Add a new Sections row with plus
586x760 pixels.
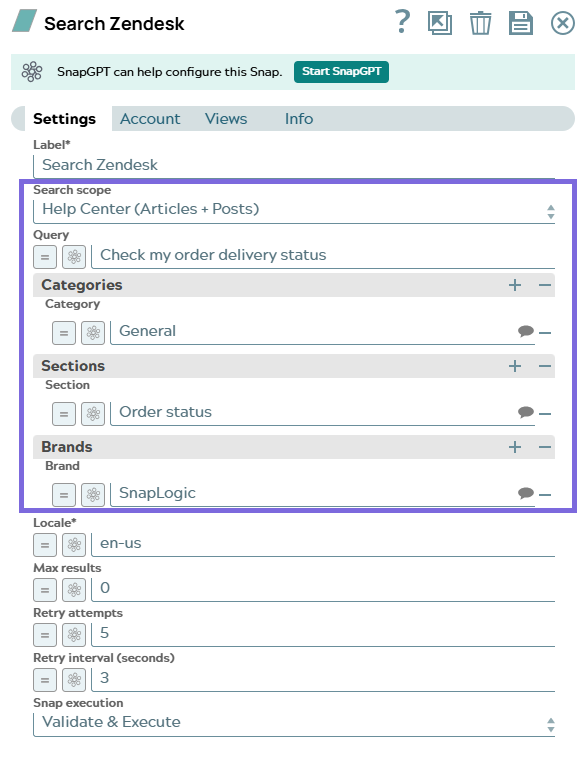515,366
